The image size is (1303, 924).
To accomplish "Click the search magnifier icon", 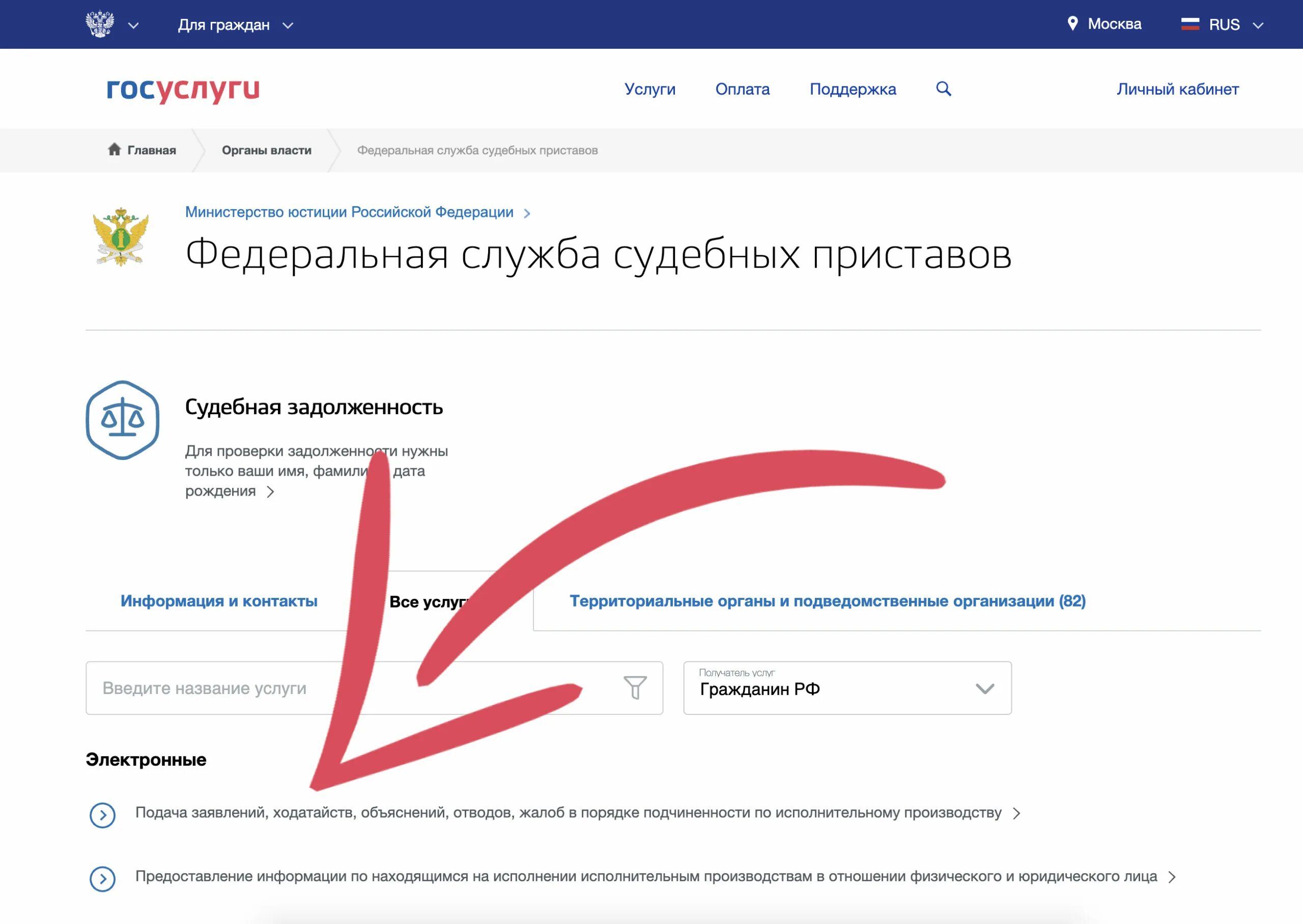I will 943,89.
